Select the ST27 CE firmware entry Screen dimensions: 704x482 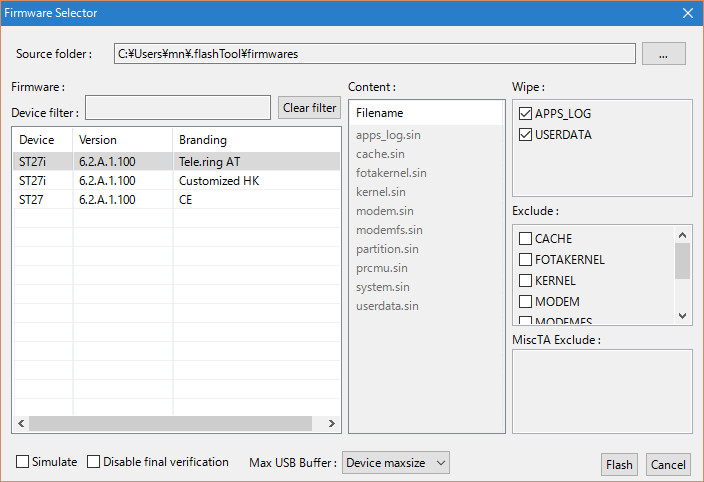click(x=176, y=200)
